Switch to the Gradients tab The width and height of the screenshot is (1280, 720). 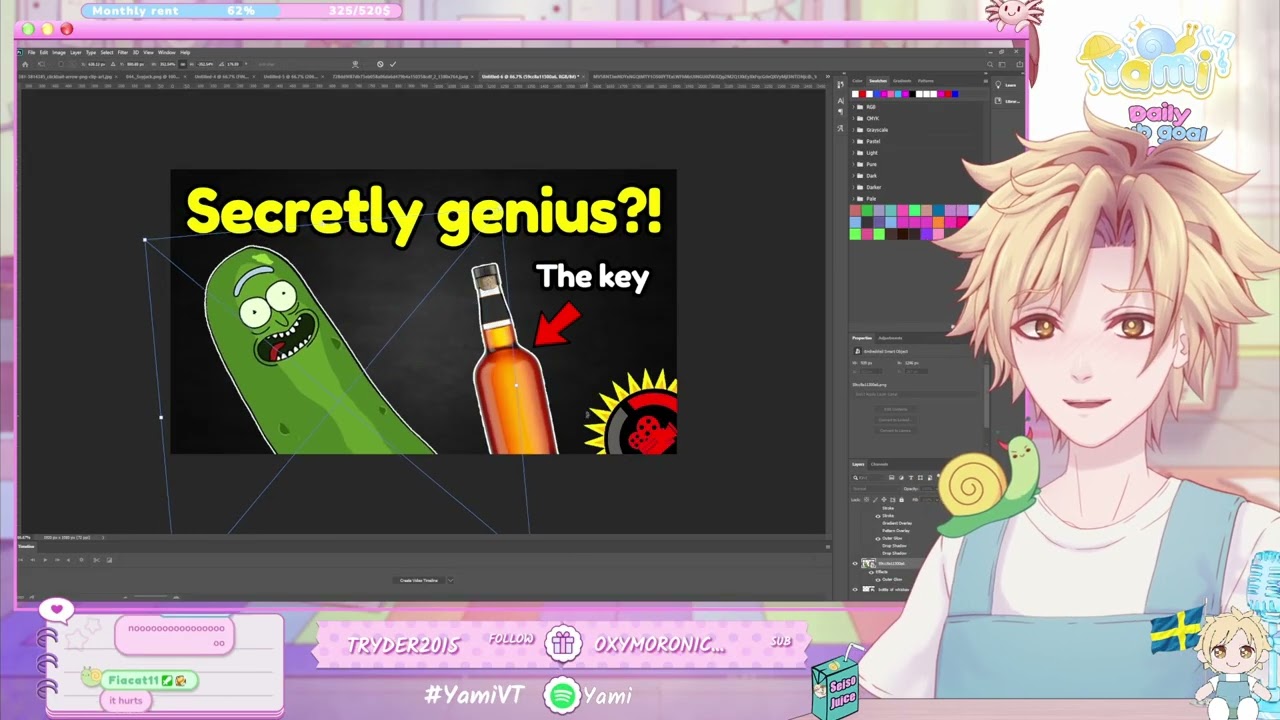[x=902, y=81]
